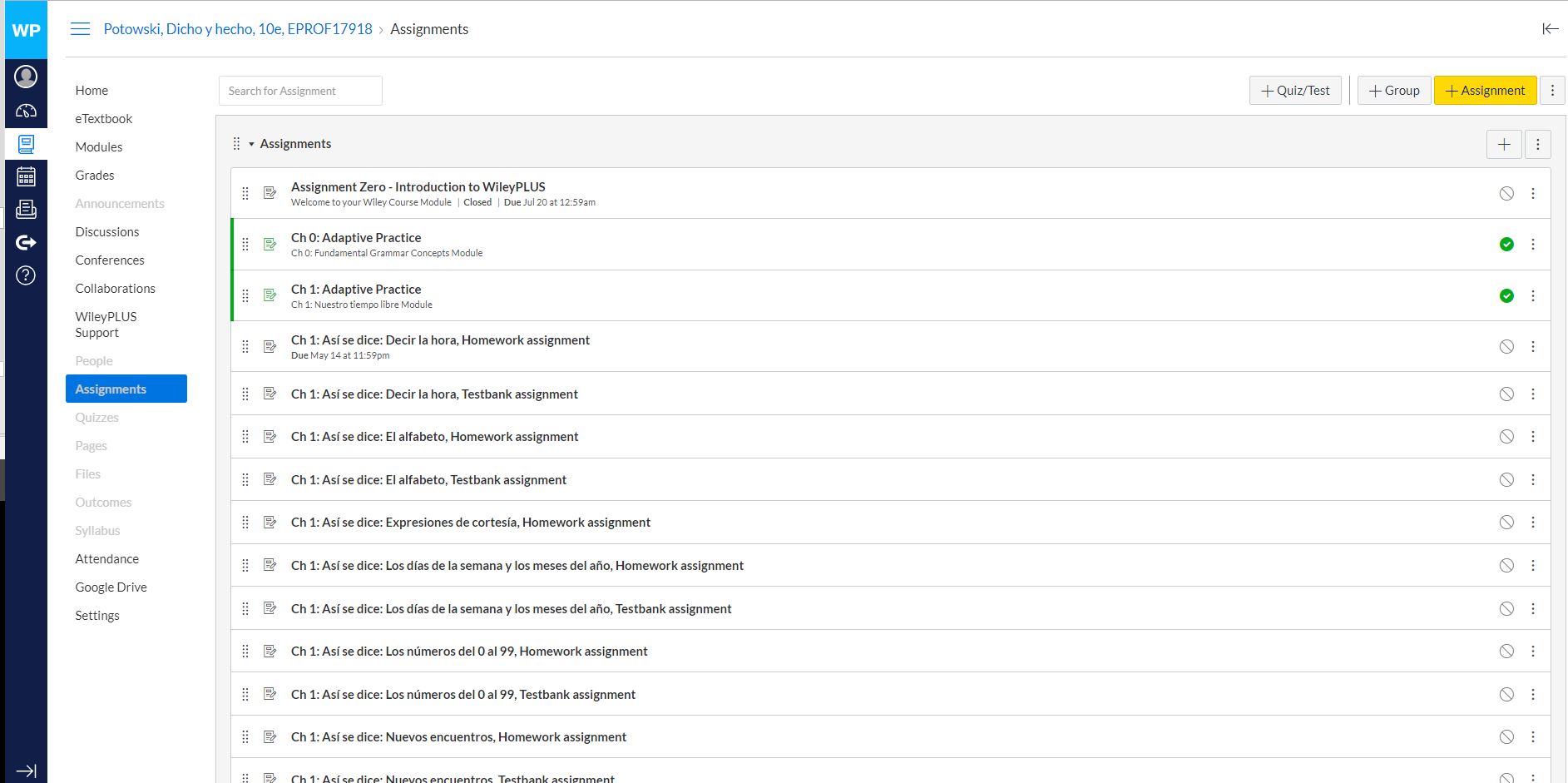Open the Courses book icon

[26, 144]
